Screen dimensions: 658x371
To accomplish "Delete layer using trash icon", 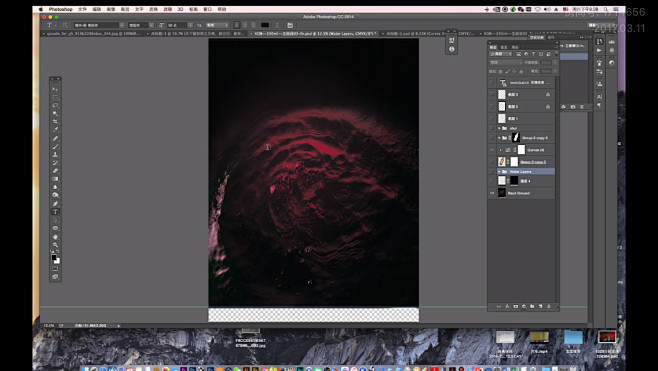I will 549,307.
